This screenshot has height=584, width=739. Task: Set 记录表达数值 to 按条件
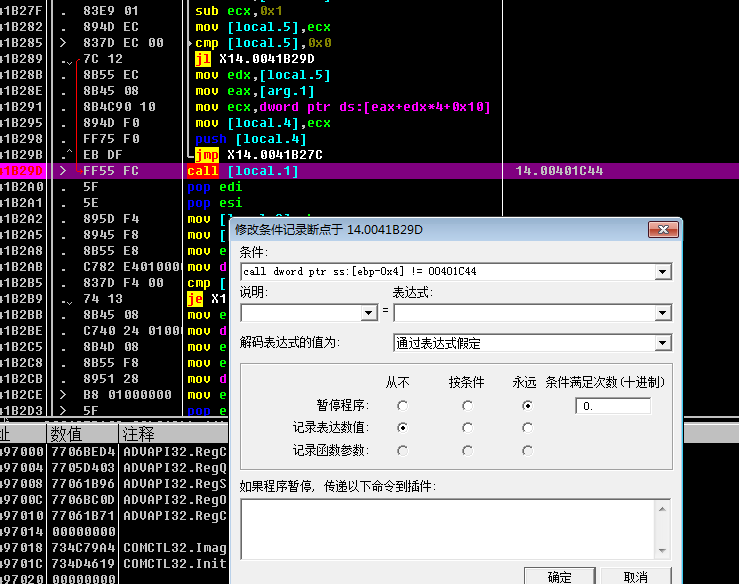click(467, 428)
